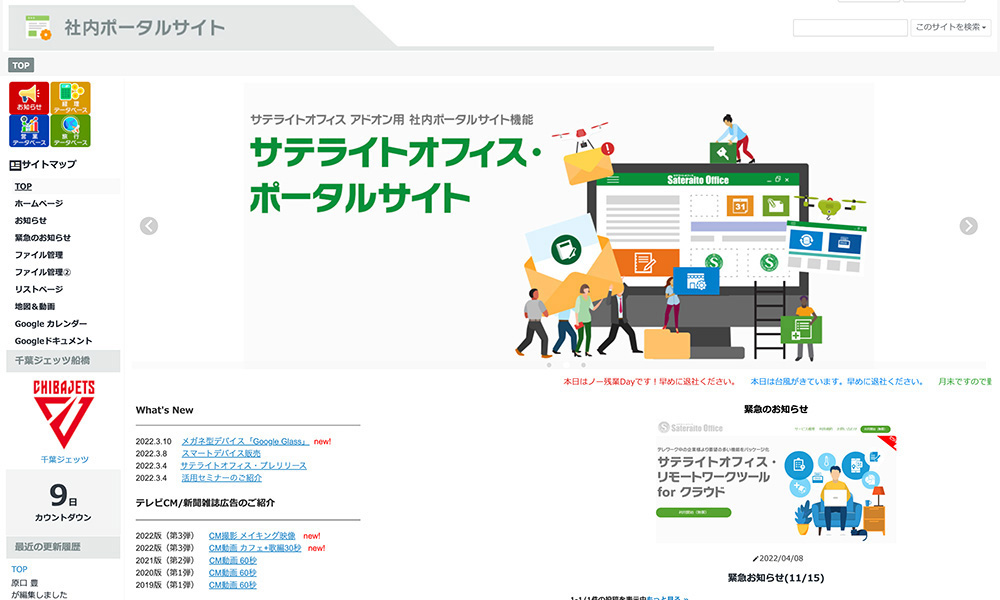Open ファイル管理② in the sitemap
Screen dimensions: 1000x600
point(43,272)
